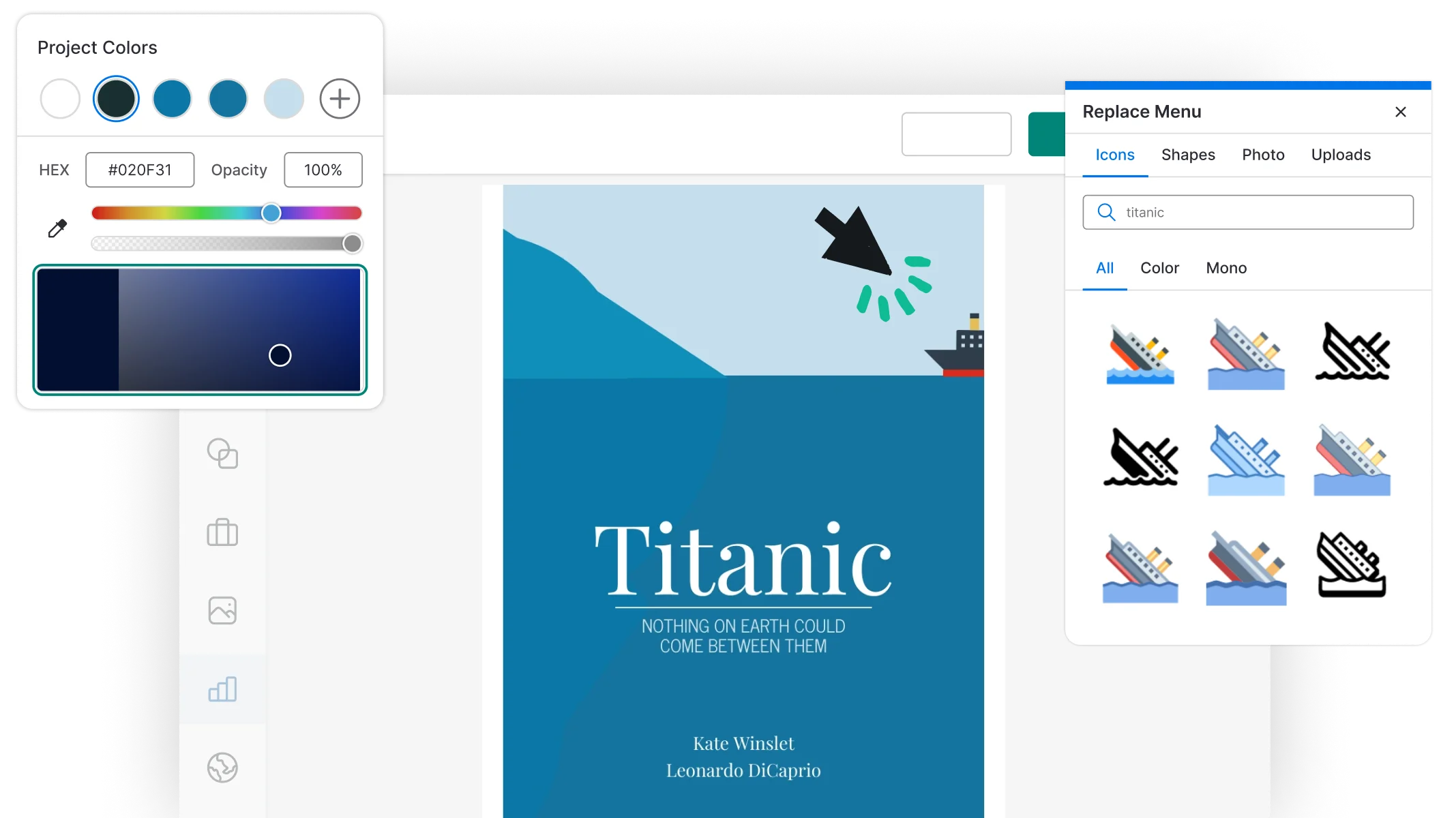The image size is (1456, 818).
Task: Click the eyedropper color picker tool
Action: point(57,228)
